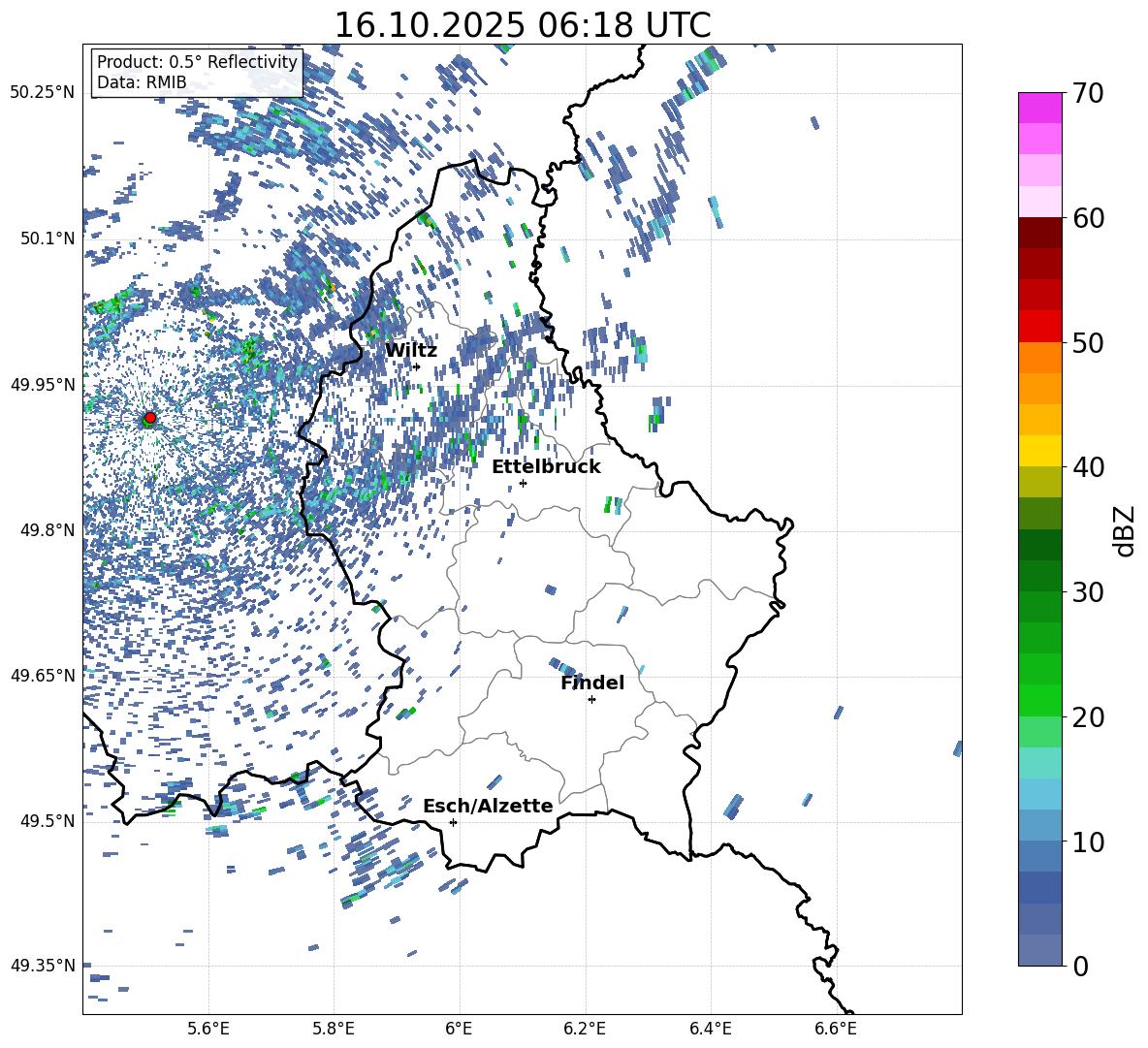
Task: Click the Findel station cross marker
Action: [591, 700]
